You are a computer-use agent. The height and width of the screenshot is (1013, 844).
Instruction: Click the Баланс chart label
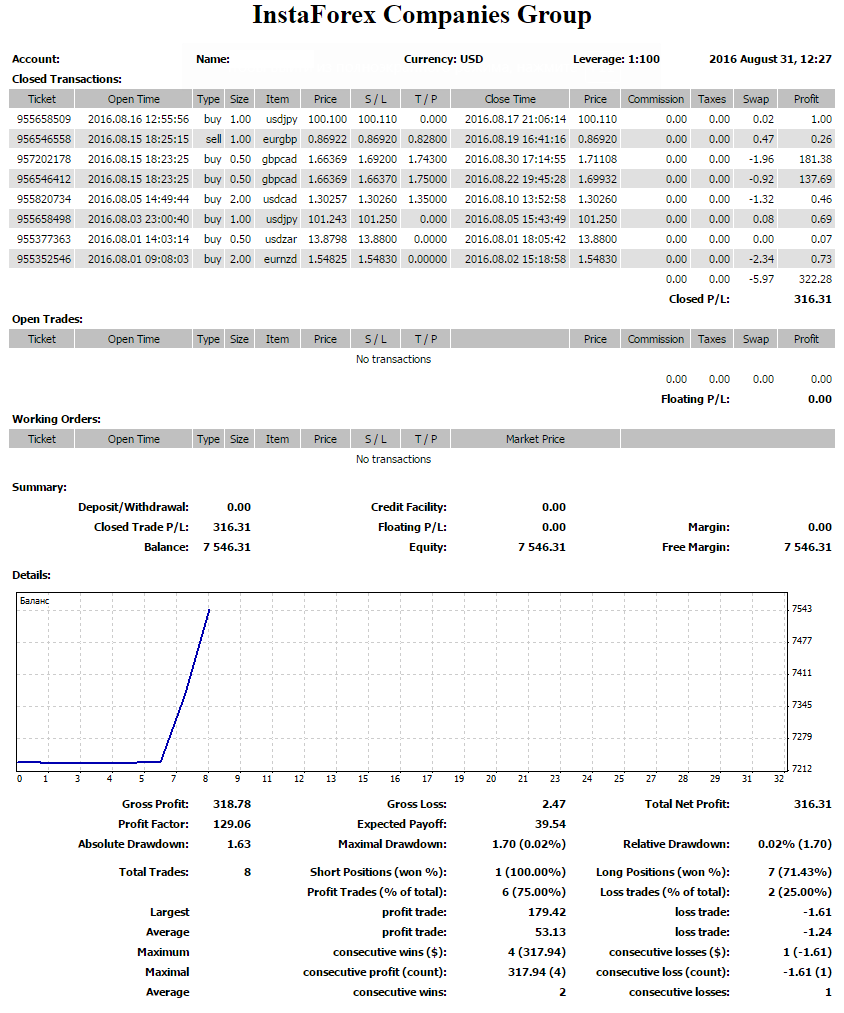[34, 601]
